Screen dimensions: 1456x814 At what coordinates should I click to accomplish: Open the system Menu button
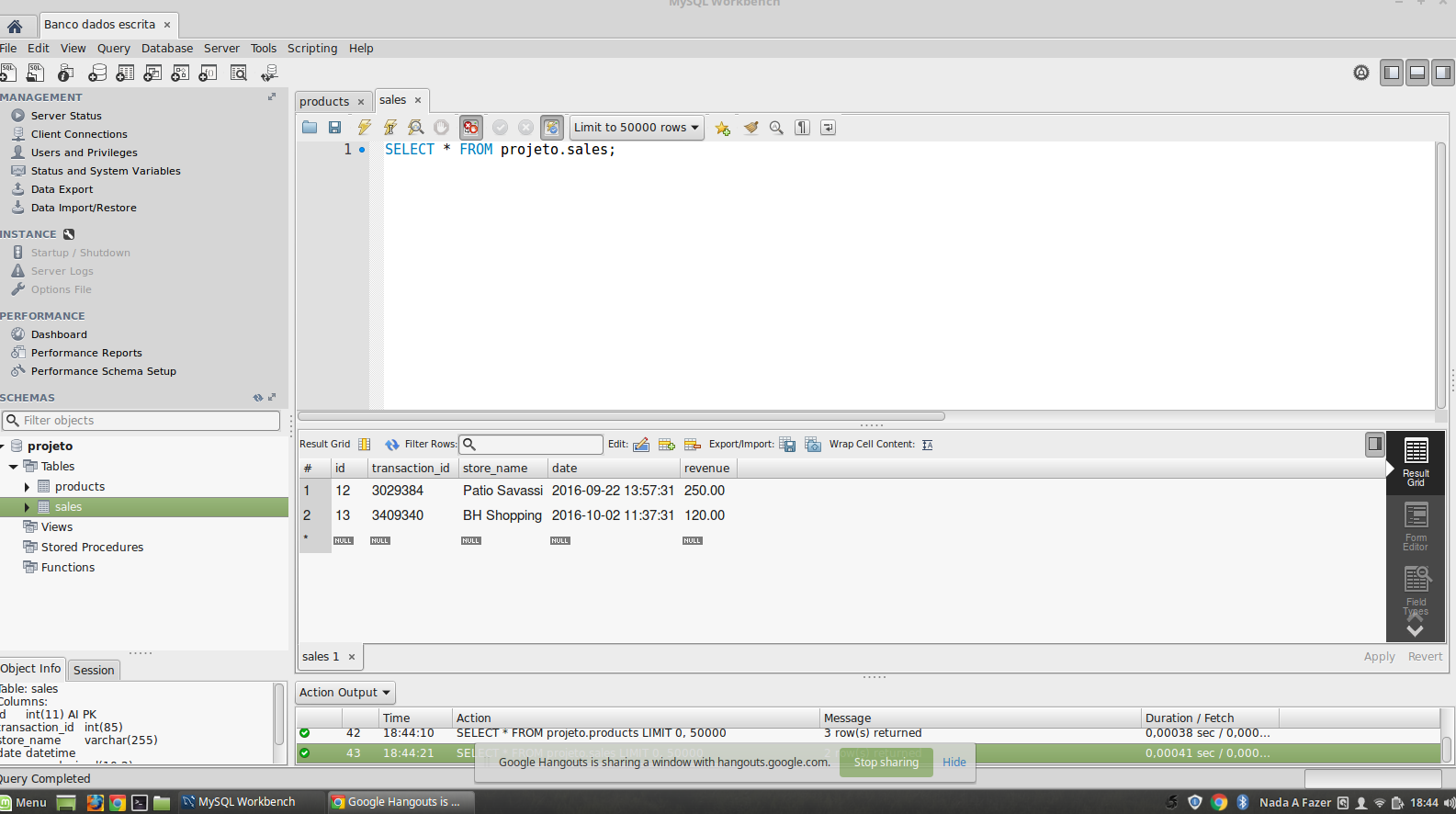pyautogui.click(x=24, y=803)
